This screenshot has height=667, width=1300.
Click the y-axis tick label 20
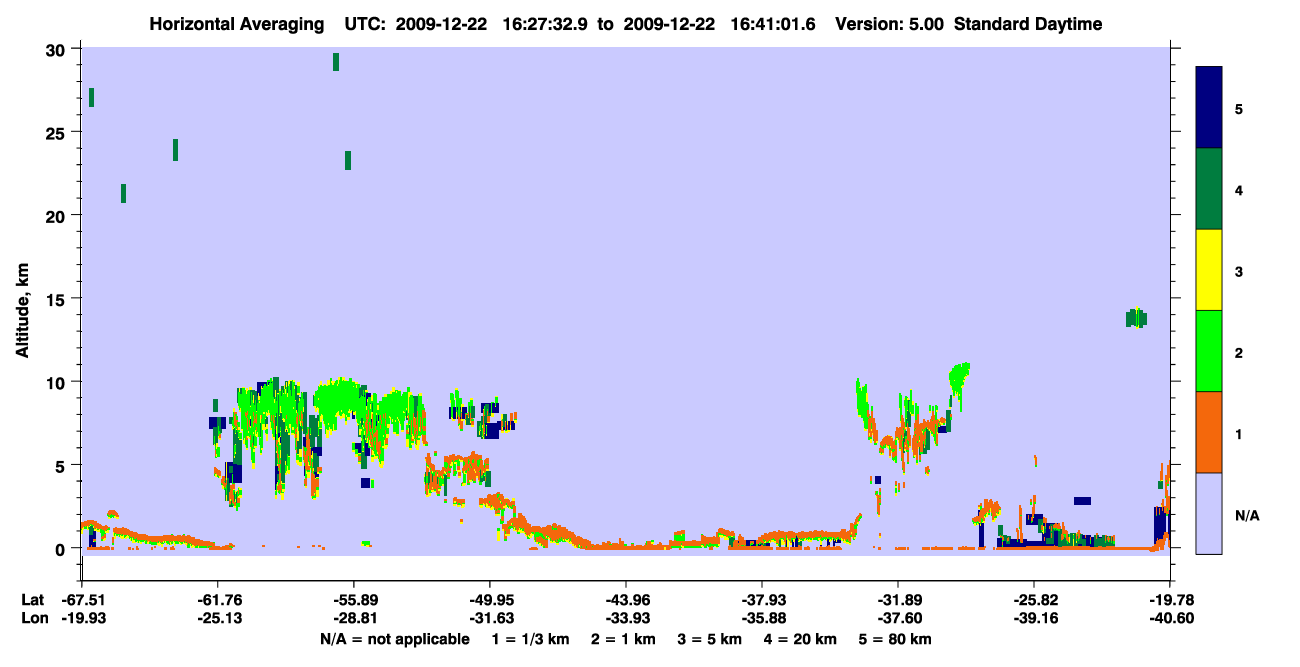coord(57,216)
